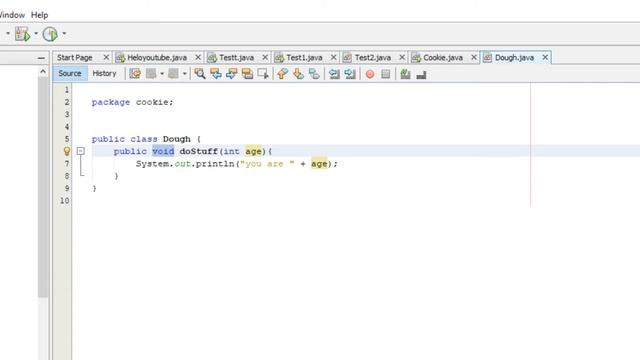This screenshot has width=640, height=360.
Task: Click Find Next Occurrence icon
Action: (231, 74)
